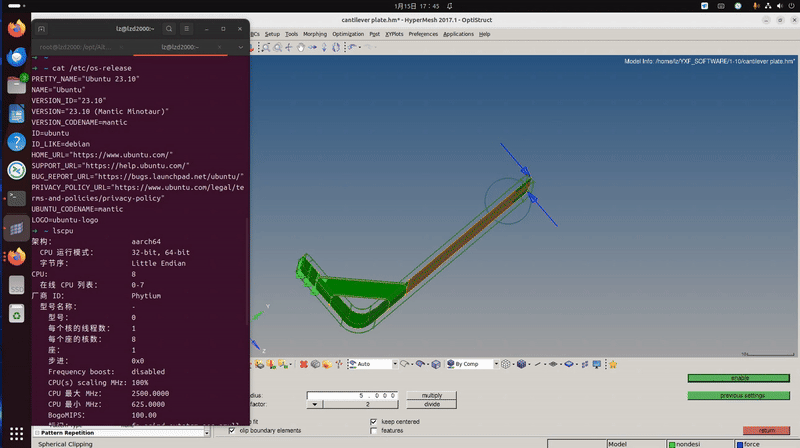Screen dimensions: 800x448
Task: Open Thunderbird mail from the dock
Action: (x=16, y=57)
